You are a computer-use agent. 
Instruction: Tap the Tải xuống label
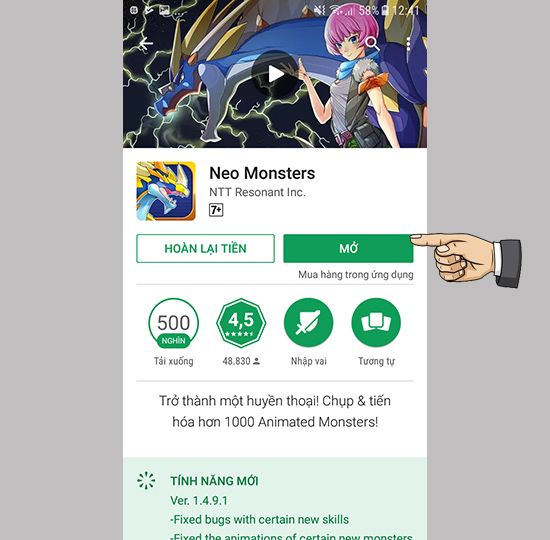pos(174,361)
